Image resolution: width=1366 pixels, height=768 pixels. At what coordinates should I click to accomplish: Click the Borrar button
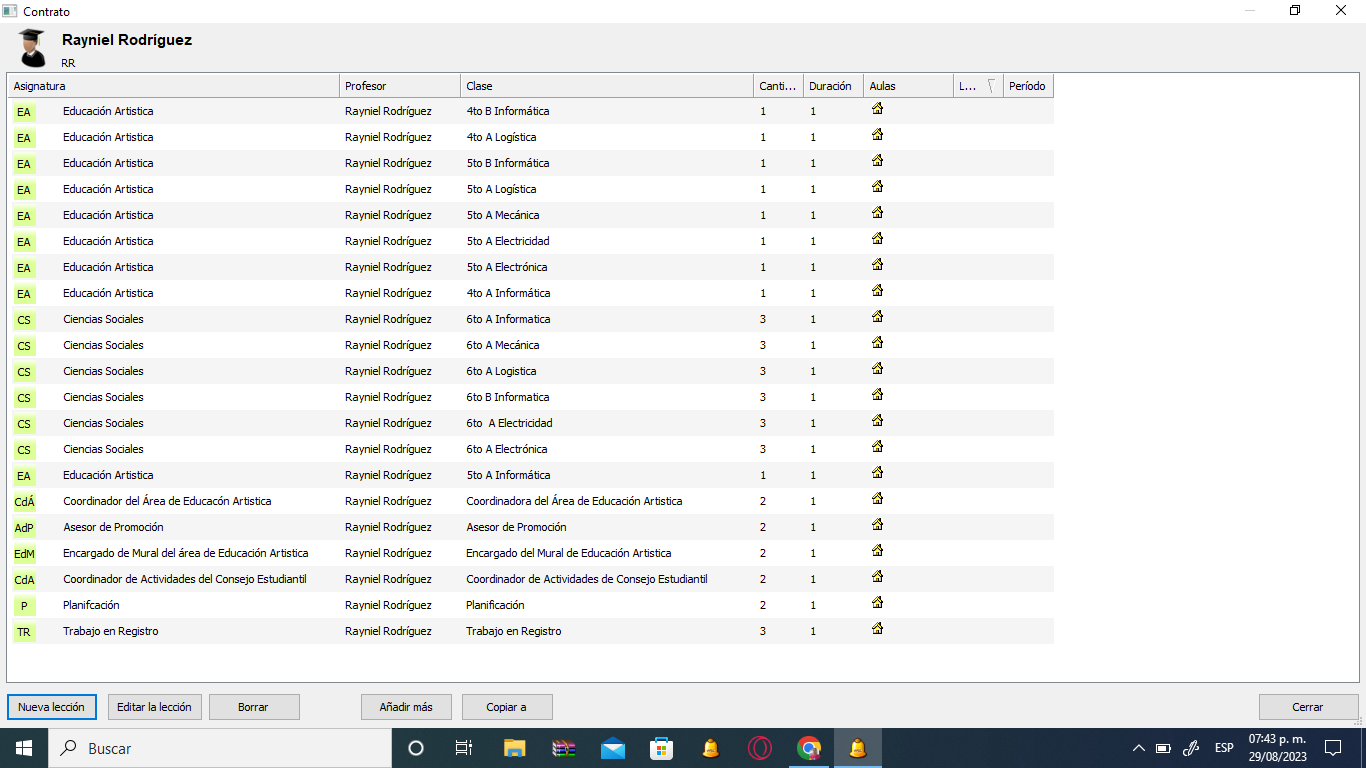(x=254, y=707)
